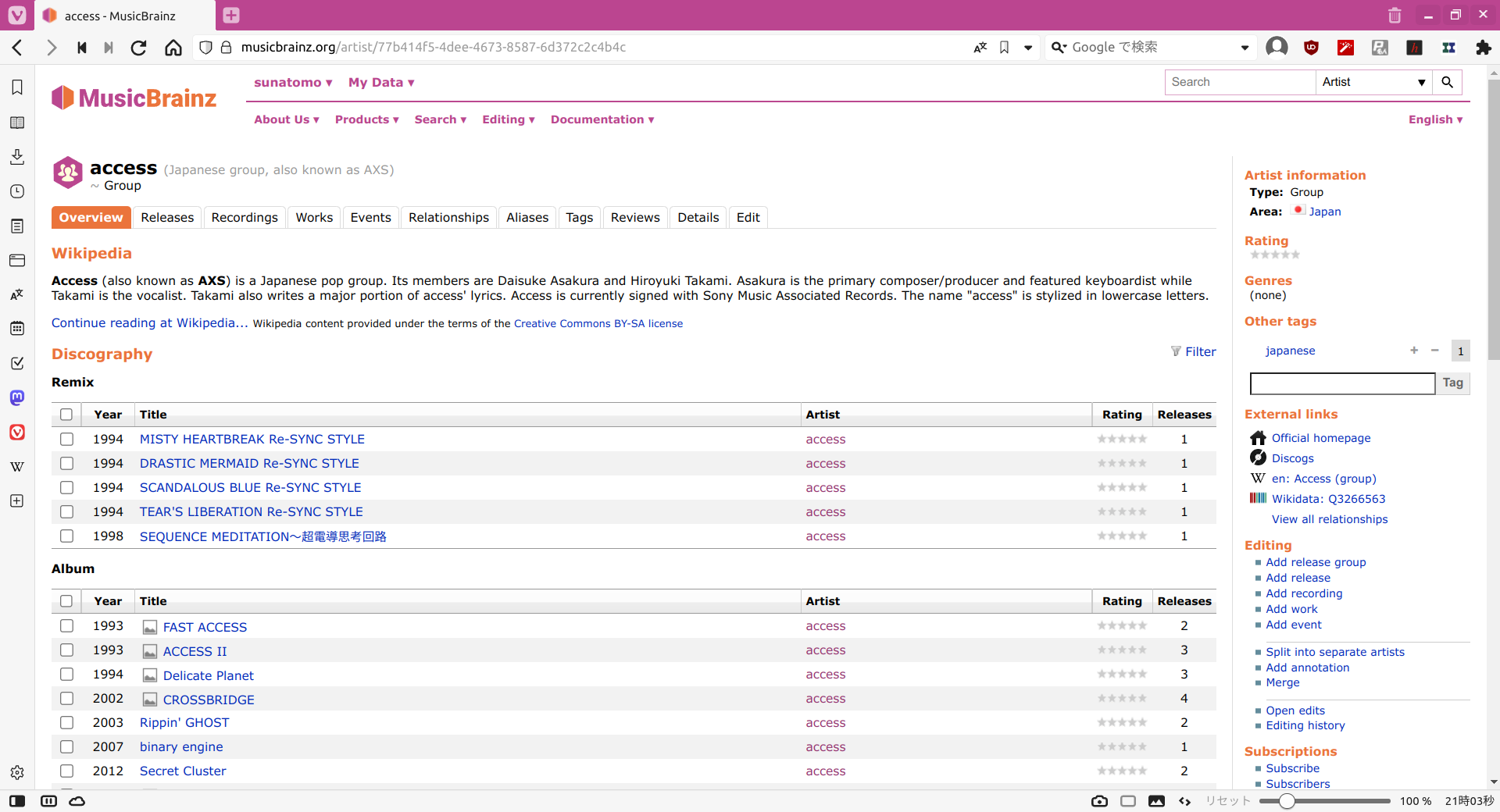This screenshot has height=812, width=1500.
Task: Expand the sunatomo user menu
Action: (x=293, y=83)
